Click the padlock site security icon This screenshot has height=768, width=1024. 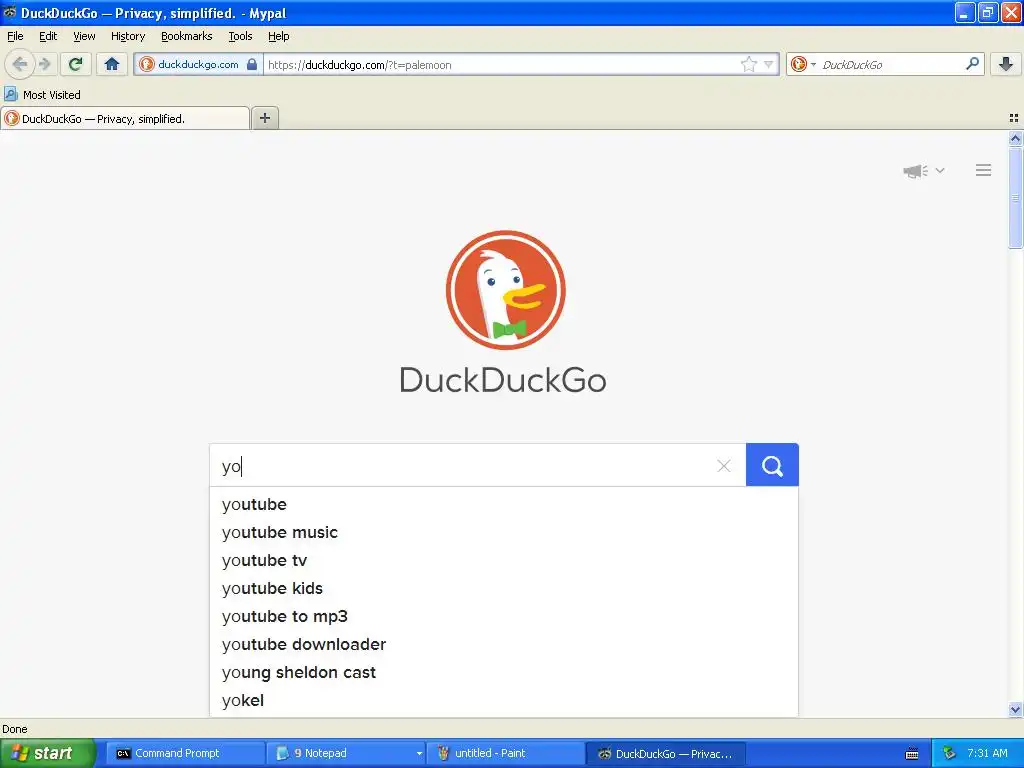tap(252, 64)
